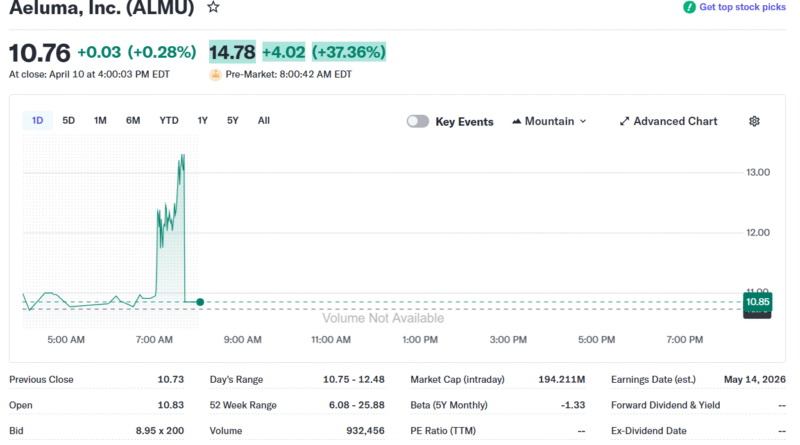This screenshot has width=800, height=445.
Task: Click the green Get top stock picks icon
Action: coord(689,7)
